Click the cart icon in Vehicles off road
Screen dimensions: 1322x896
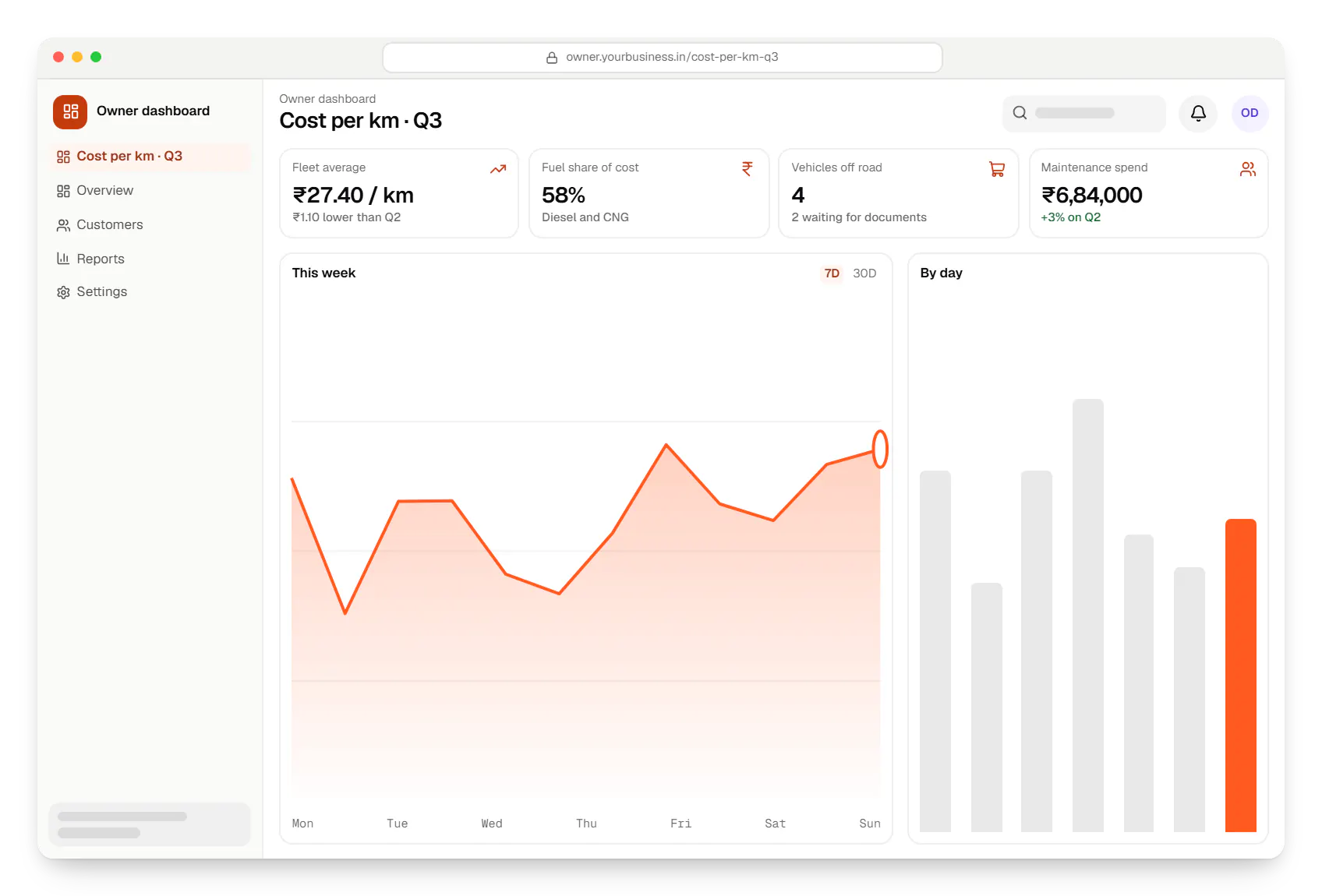[997, 169]
